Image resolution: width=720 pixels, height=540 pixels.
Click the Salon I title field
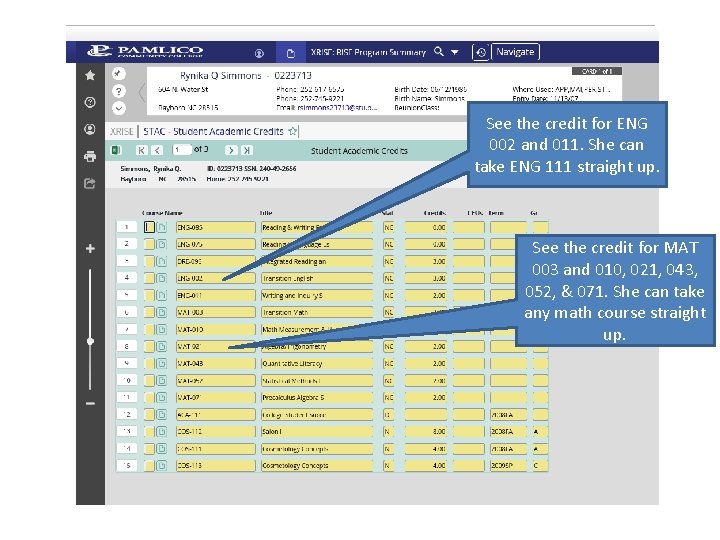coord(316,431)
